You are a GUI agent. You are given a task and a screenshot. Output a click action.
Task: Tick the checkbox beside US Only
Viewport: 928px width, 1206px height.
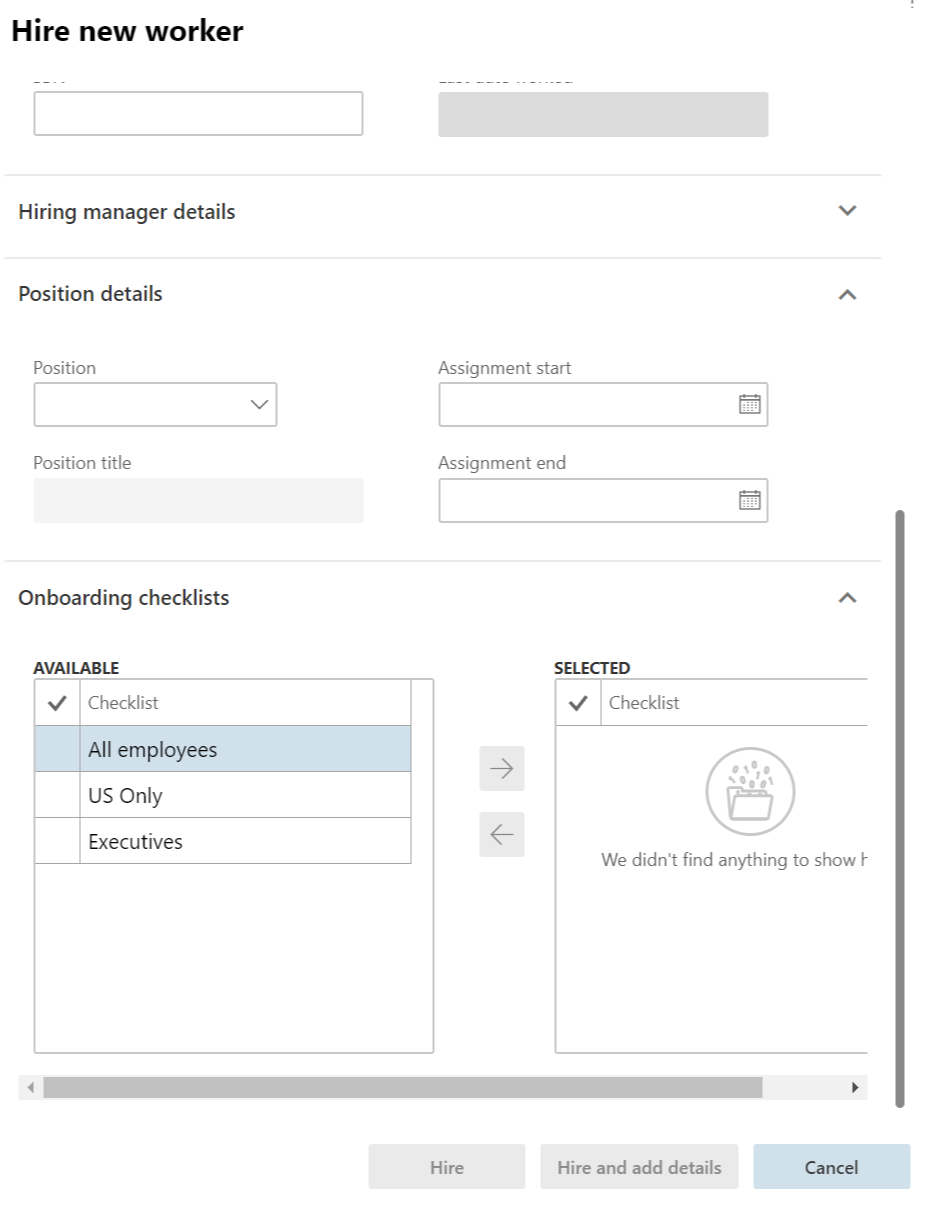pyautogui.click(x=57, y=795)
